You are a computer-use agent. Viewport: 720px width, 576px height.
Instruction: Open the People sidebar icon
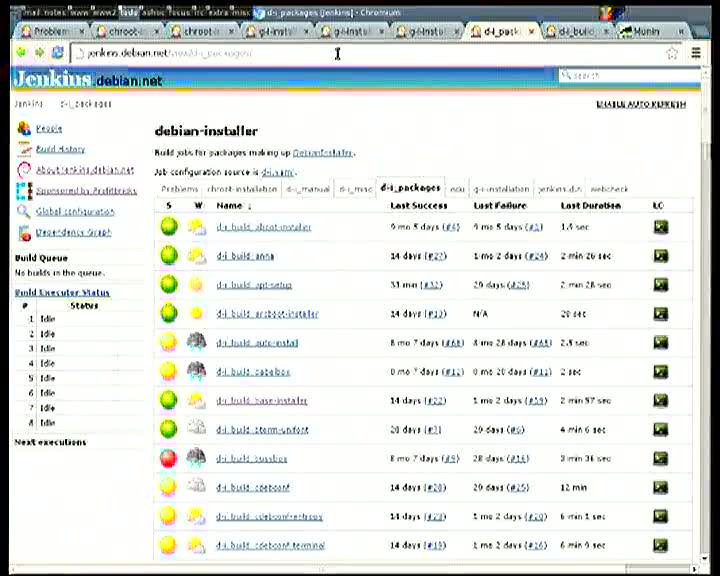click(24, 128)
